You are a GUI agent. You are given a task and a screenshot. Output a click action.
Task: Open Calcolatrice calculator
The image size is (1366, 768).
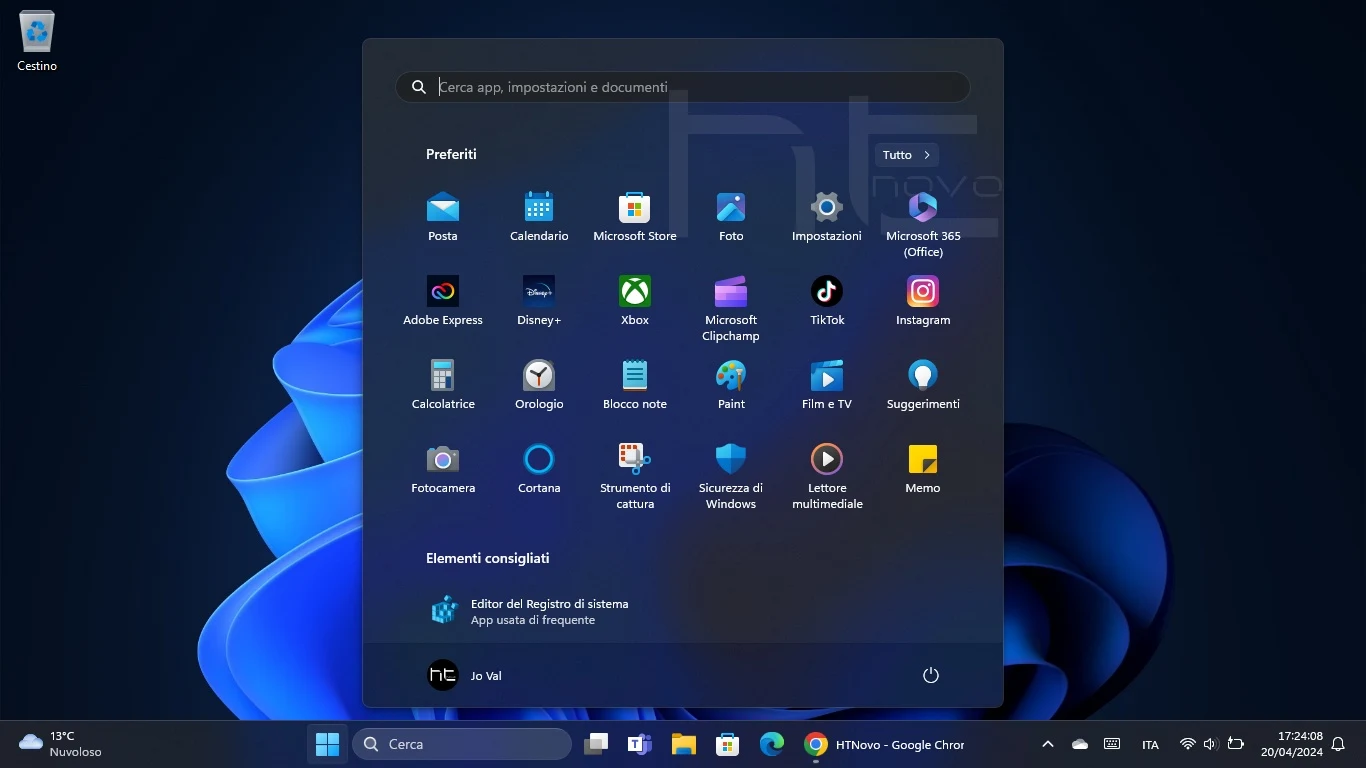[x=443, y=385]
